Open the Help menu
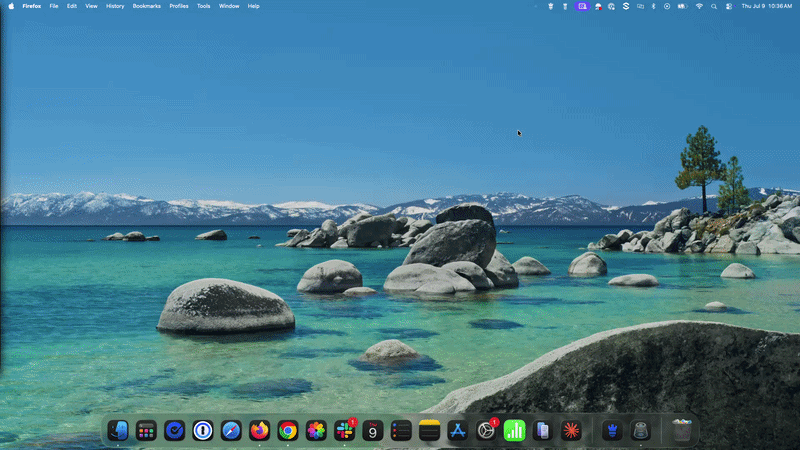This screenshot has height=450, width=800. (254, 6)
